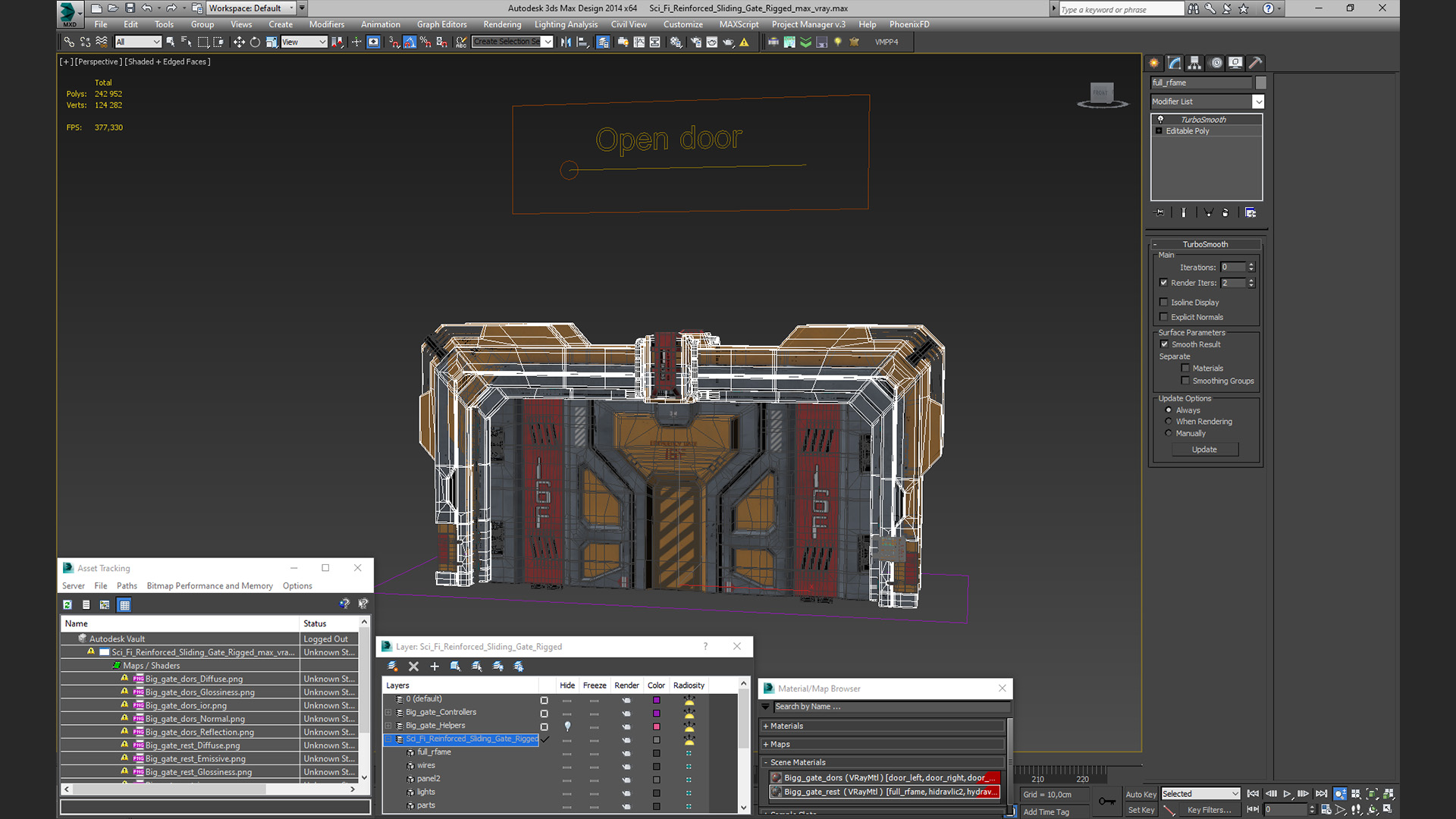Click Angle Snap toggle icon
Image resolution: width=1456 pixels, height=819 pixels.
(x=409, y=42)
